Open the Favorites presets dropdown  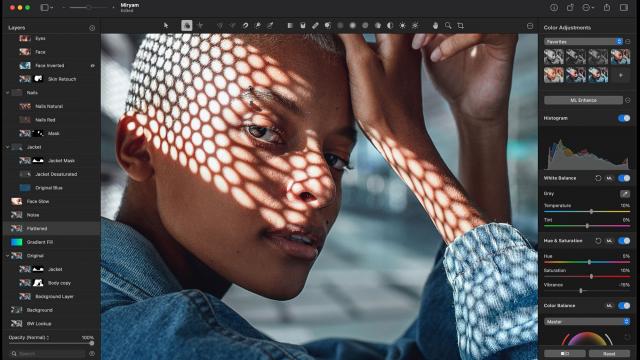[x=583, y=42]
